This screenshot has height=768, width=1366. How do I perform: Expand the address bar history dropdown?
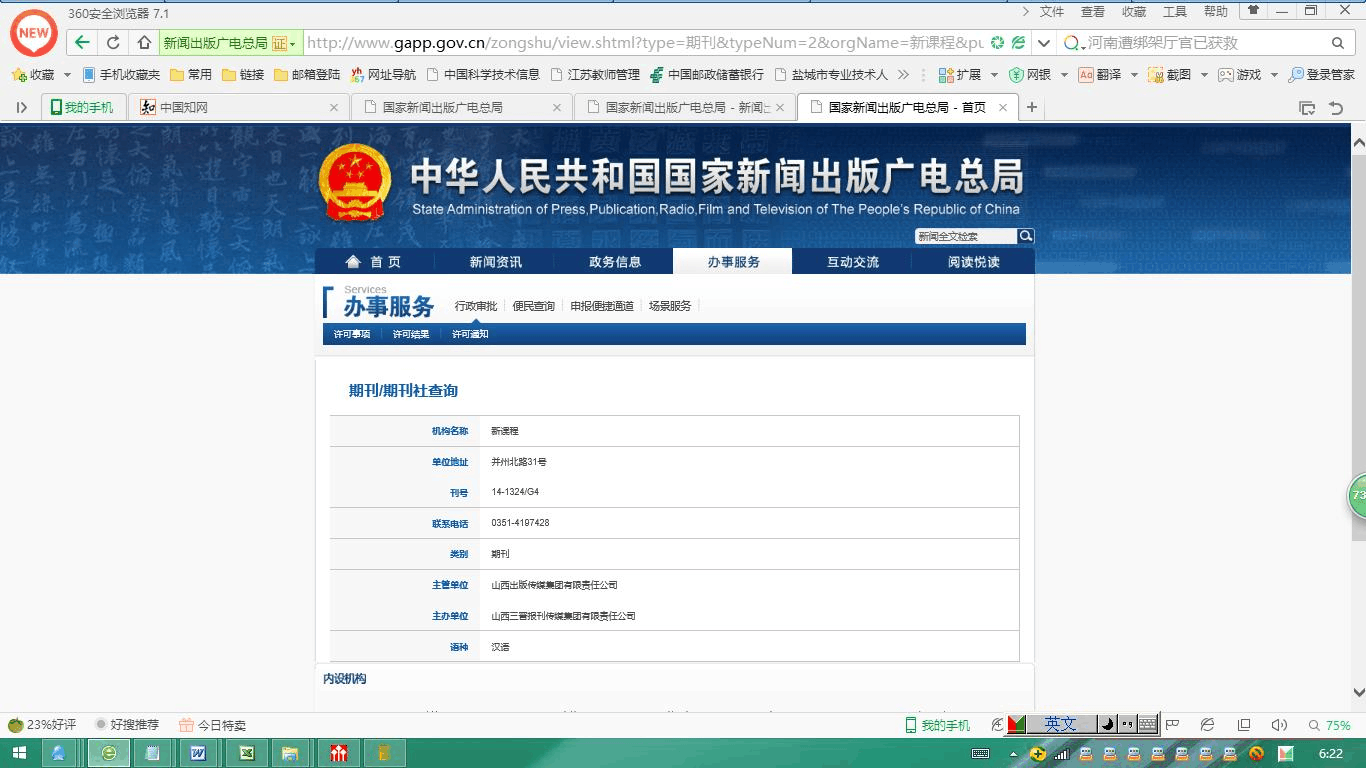tap(1044, 43)
